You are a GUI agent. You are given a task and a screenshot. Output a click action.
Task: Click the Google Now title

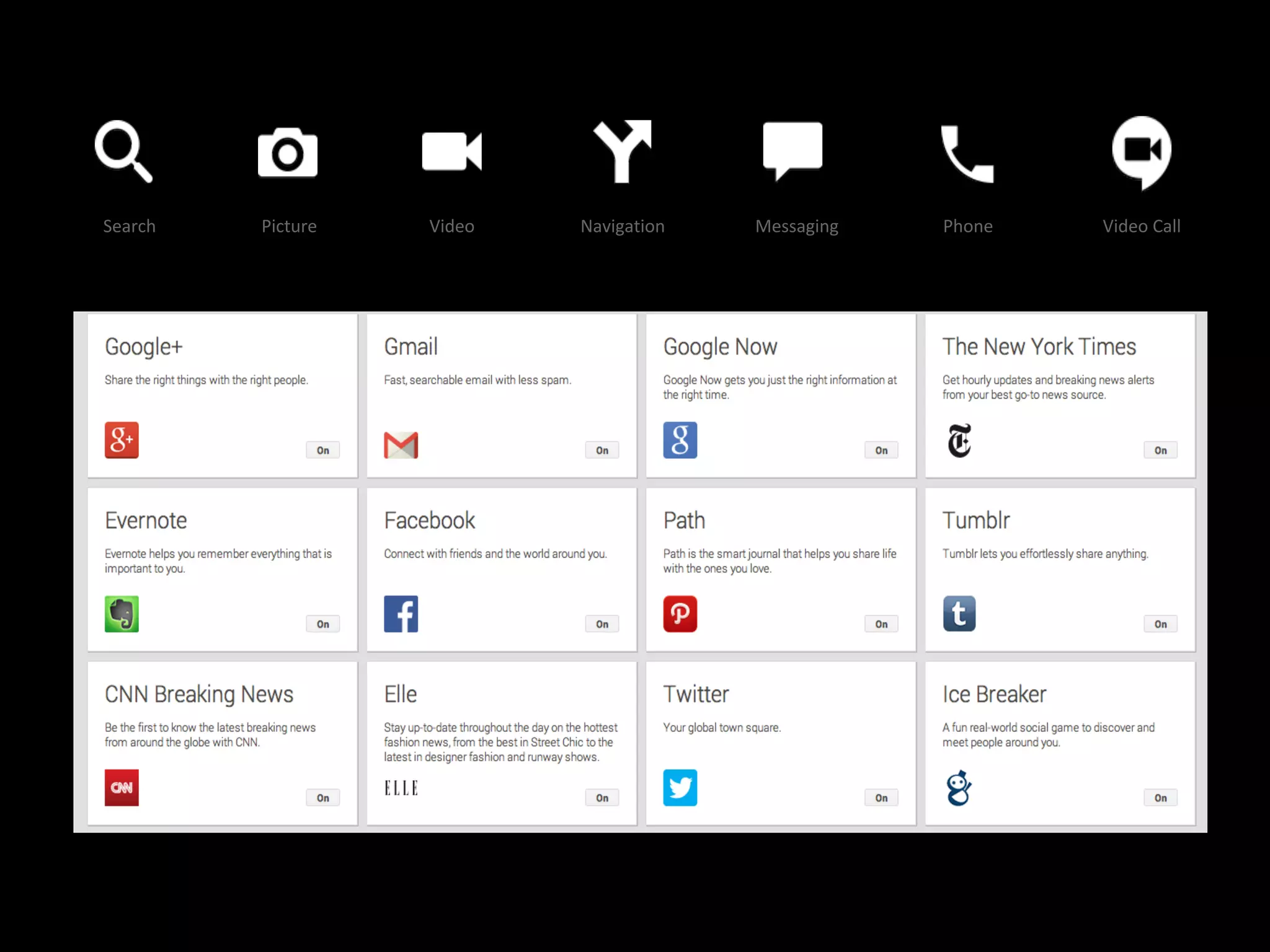pyautogui.click(x=719, y=346)
